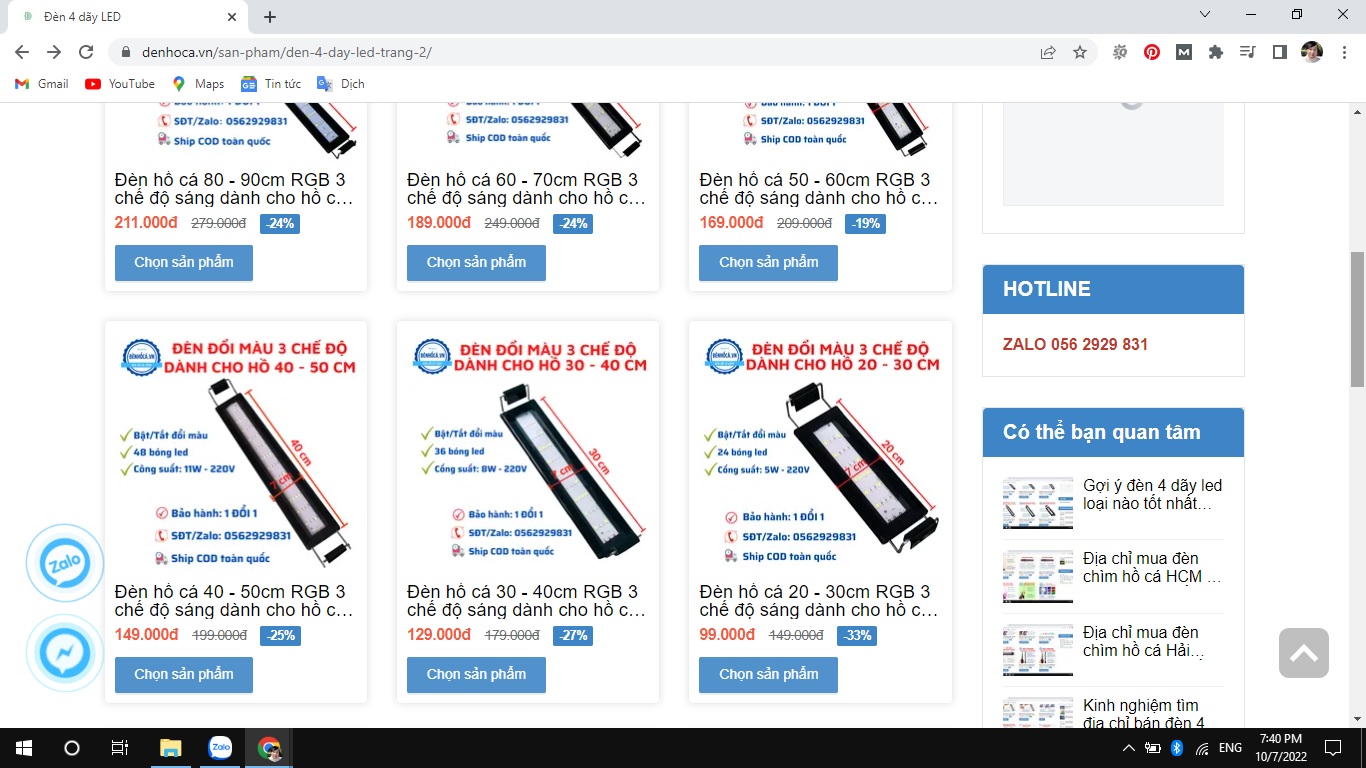This screenshot has height=768, width=1366.
Task: Choose product Đèn hồ cá 20 - 30cm
Action: tap(768, 674)
